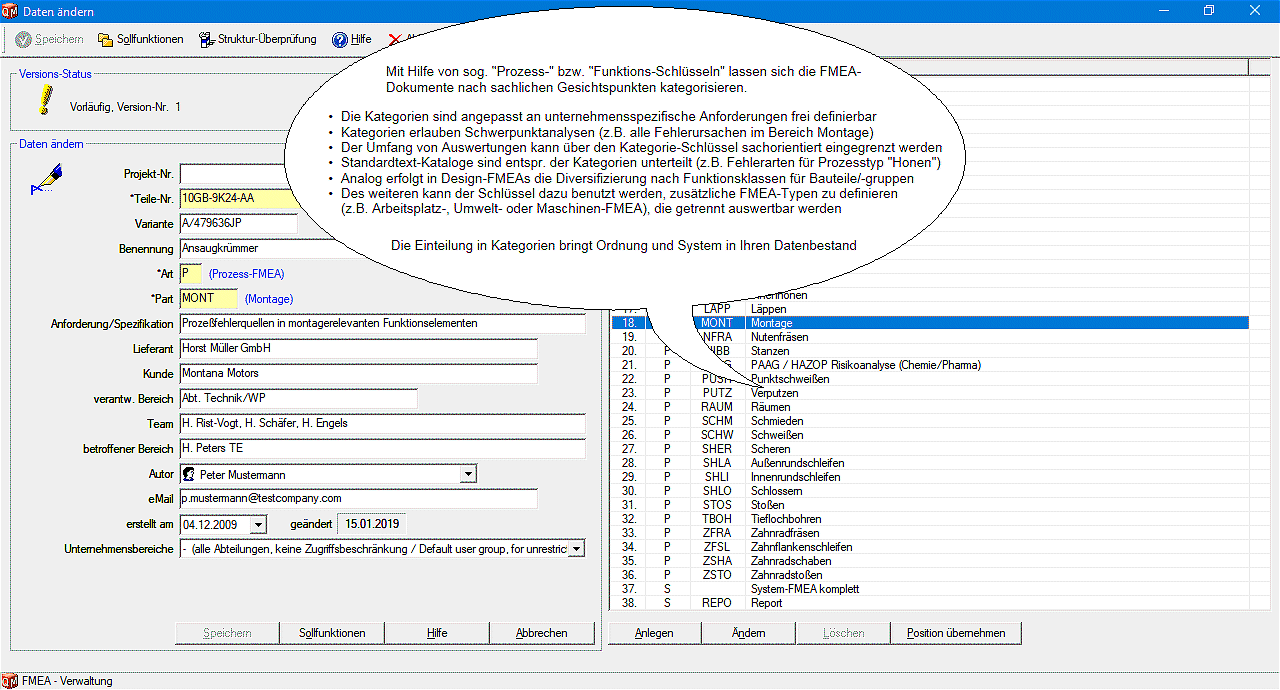Click the application icon in the title bar
1280x690 pixels.
(12, 11)
